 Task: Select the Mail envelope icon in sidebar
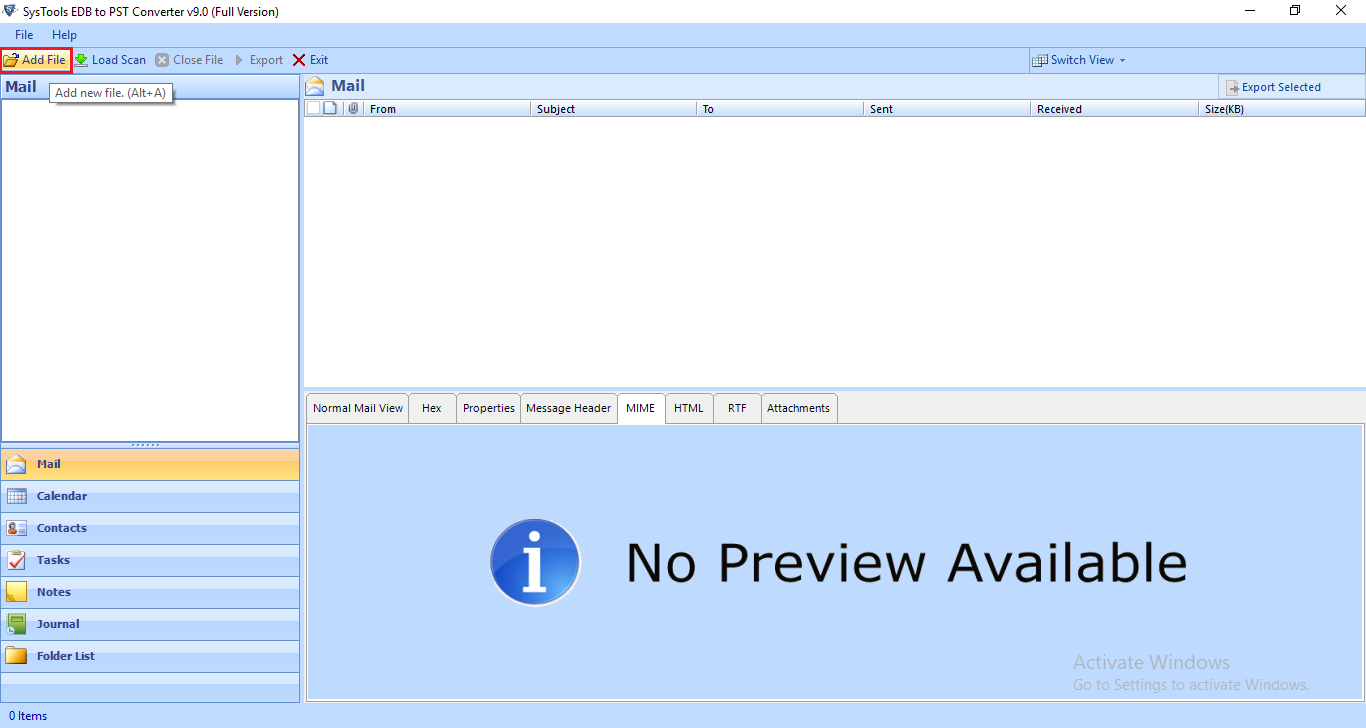(16, 464)
